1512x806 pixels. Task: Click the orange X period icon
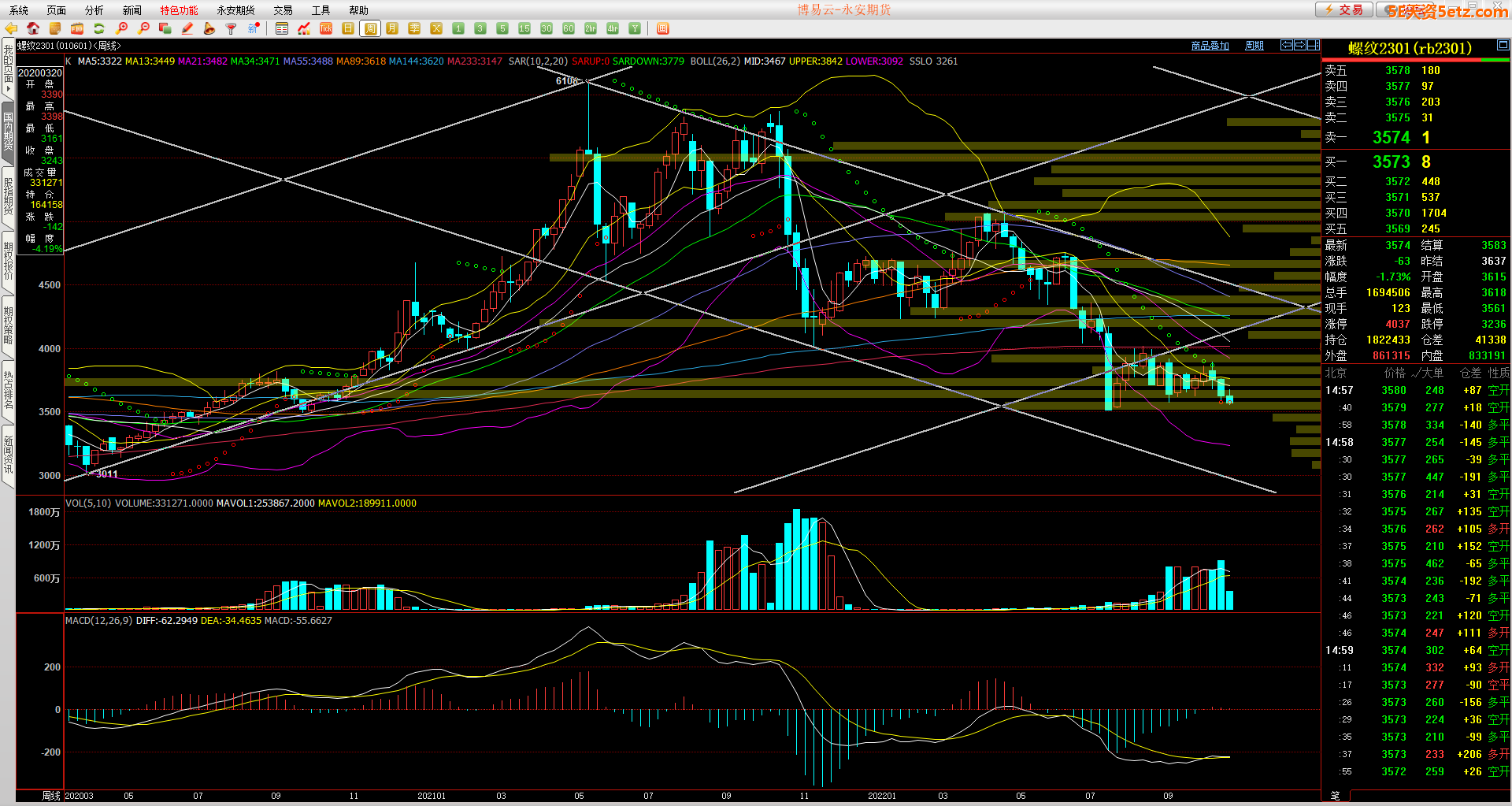tap(436, 28)
